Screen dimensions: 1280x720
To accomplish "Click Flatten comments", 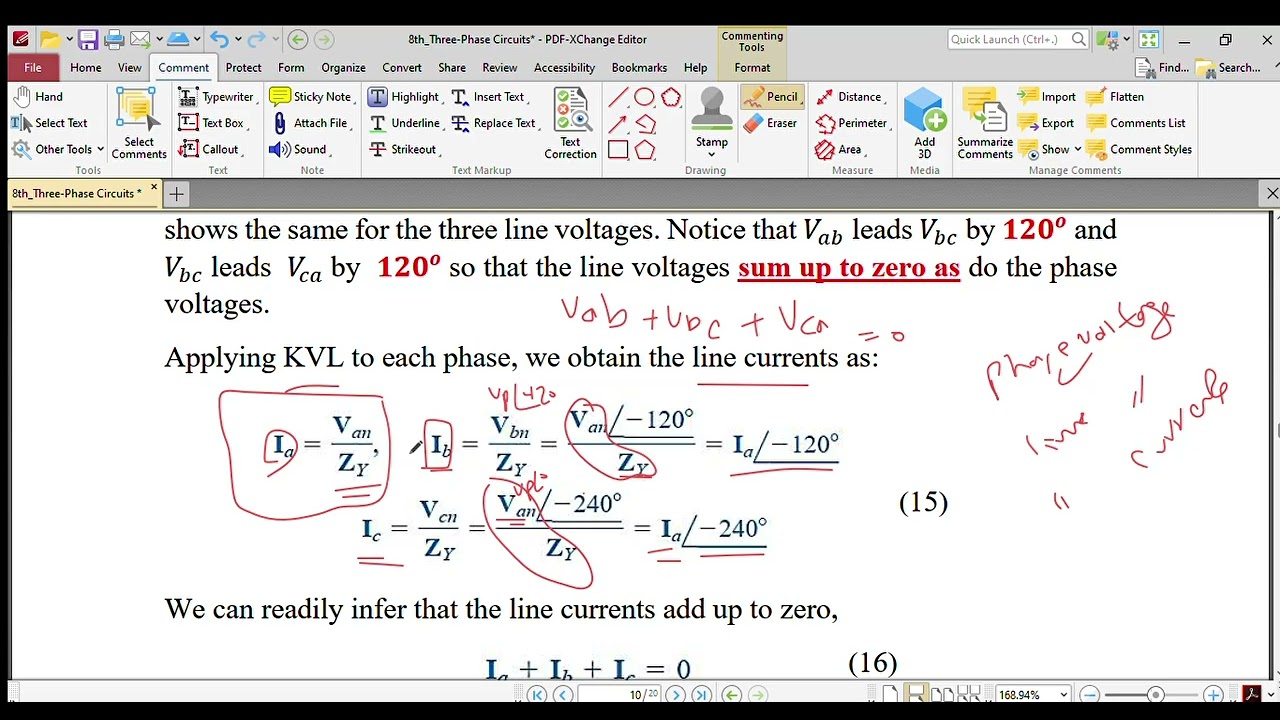I will click(x=1115, y=97).
